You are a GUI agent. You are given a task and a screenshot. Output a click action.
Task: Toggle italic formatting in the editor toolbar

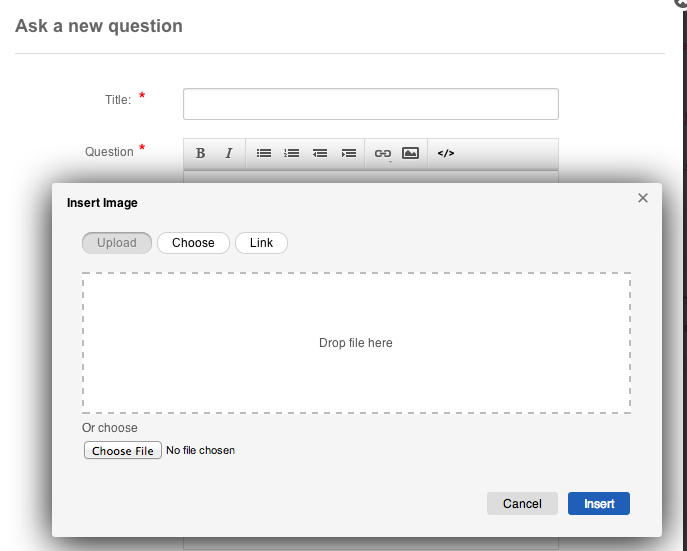pyautogui.click(x=228, y=153)
